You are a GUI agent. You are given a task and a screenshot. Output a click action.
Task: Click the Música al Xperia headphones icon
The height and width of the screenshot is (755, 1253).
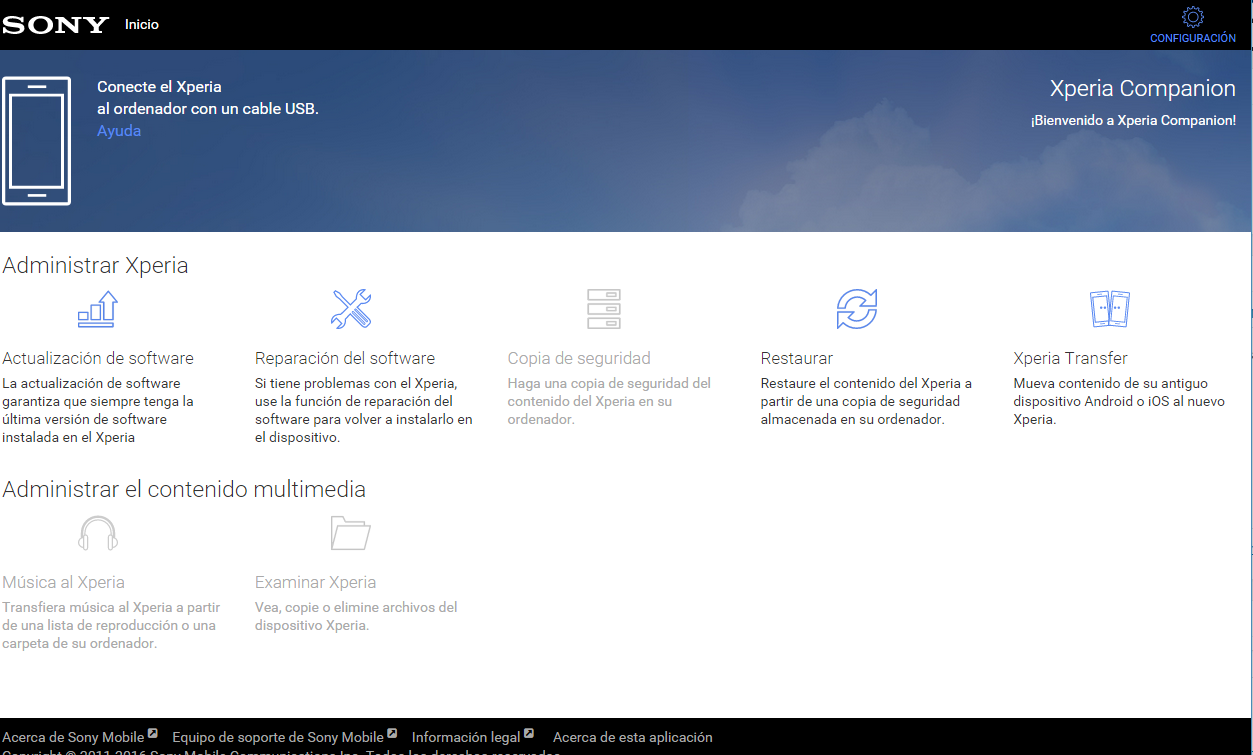click(98, 533)
